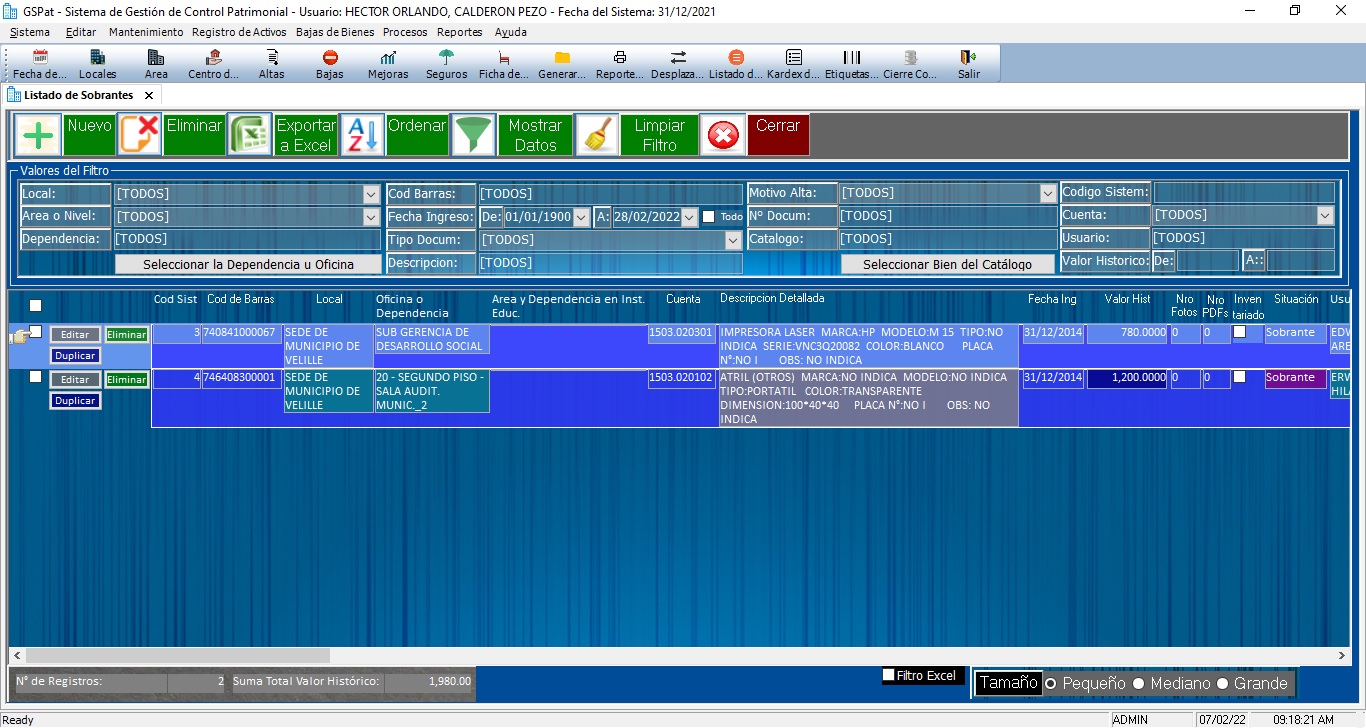Open the Etiquetas barcode icon
Screen dimensions: 1366x728
point(852,64)
